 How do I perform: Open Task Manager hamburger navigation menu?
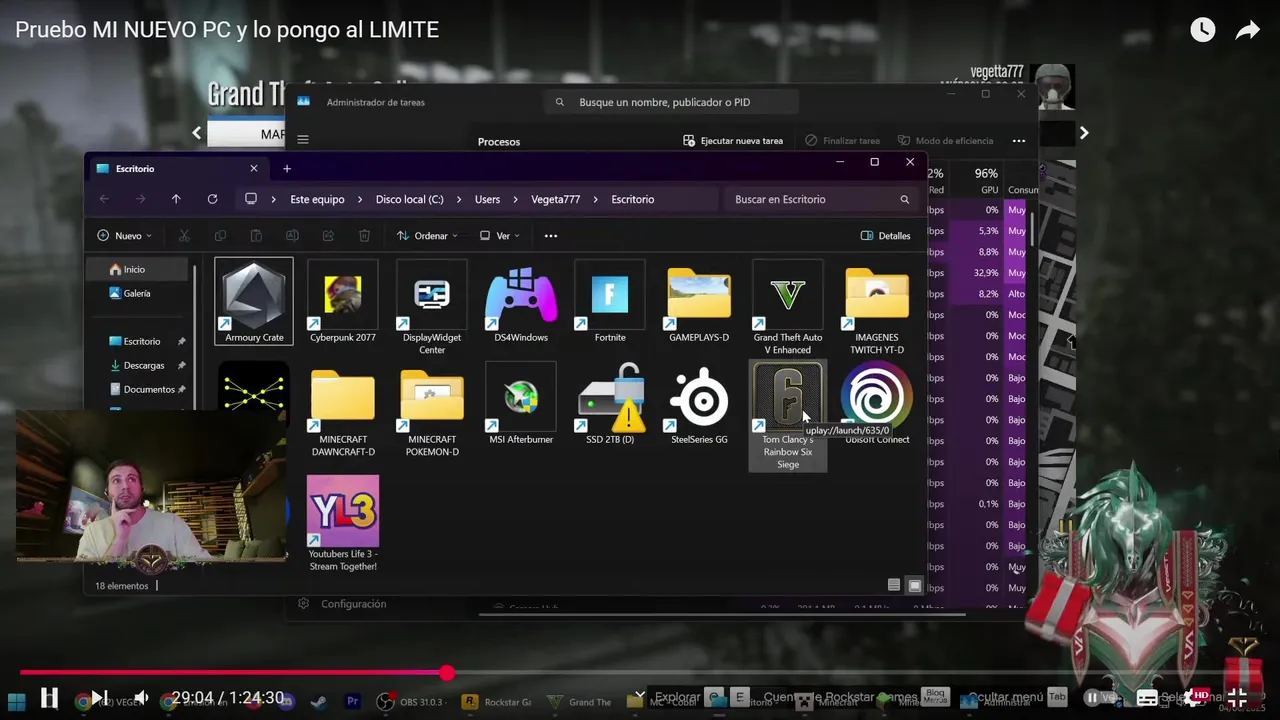[303, 140]
